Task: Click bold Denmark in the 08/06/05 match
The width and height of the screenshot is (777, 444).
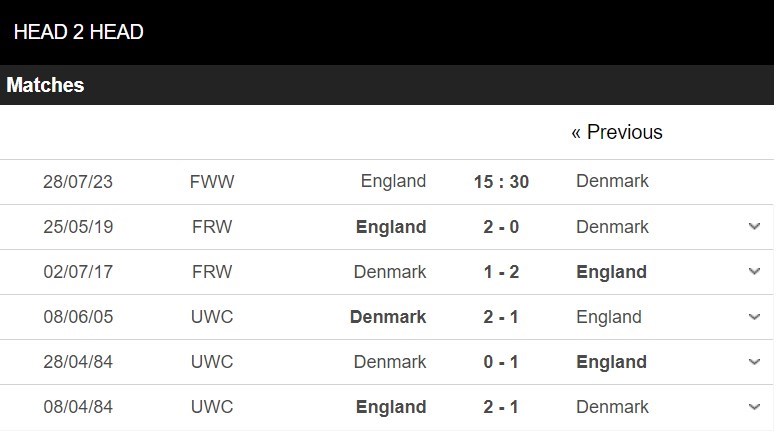Action: pos(388,317)
